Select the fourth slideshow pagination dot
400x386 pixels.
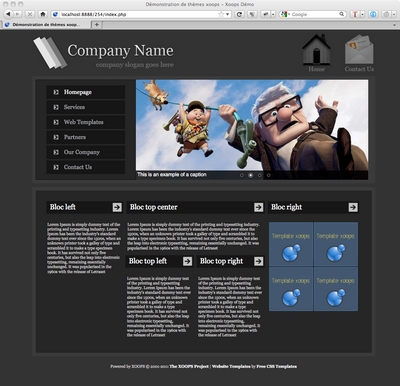coord(268,175)
